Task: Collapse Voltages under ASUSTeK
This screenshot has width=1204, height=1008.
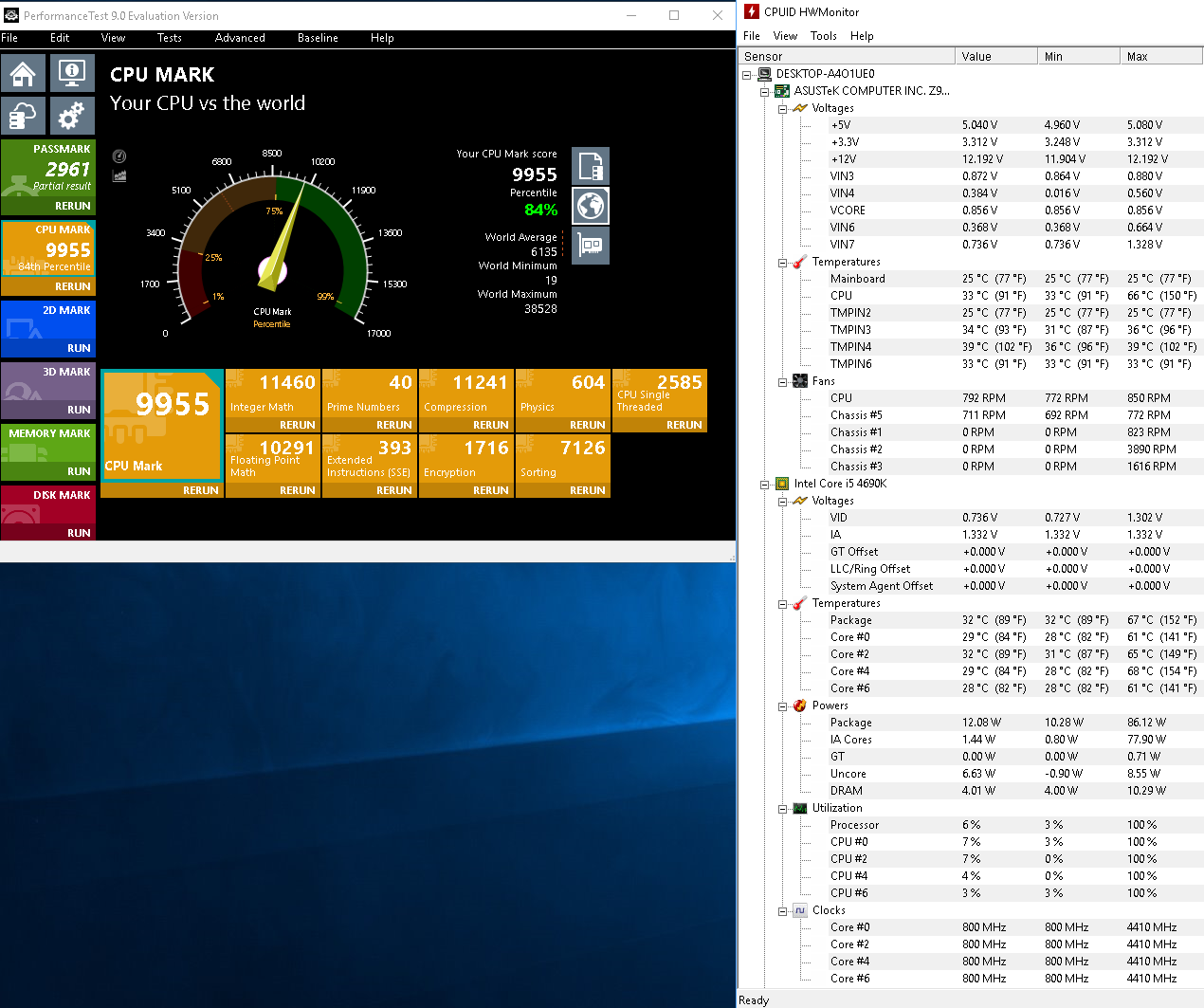Action: click(783, 108)
